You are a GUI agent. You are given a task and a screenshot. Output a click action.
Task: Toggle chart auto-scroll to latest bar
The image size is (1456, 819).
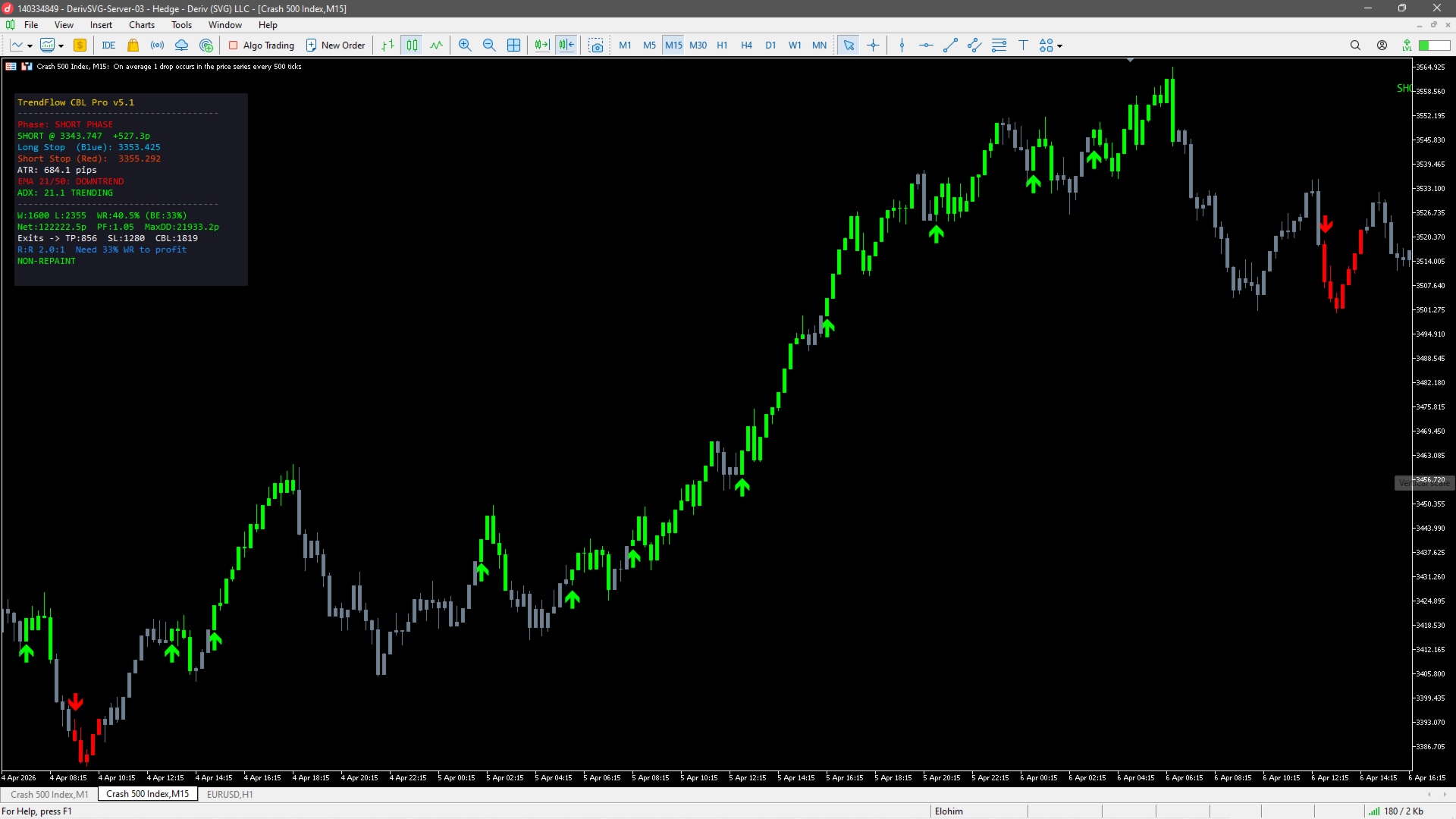pos(541,45)
